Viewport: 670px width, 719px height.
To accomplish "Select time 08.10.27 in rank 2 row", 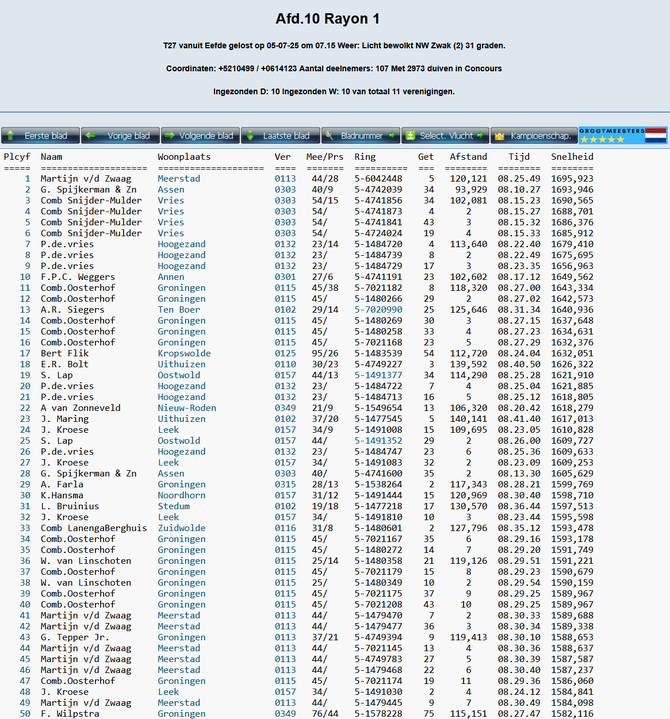I will (x=519, y=190).
